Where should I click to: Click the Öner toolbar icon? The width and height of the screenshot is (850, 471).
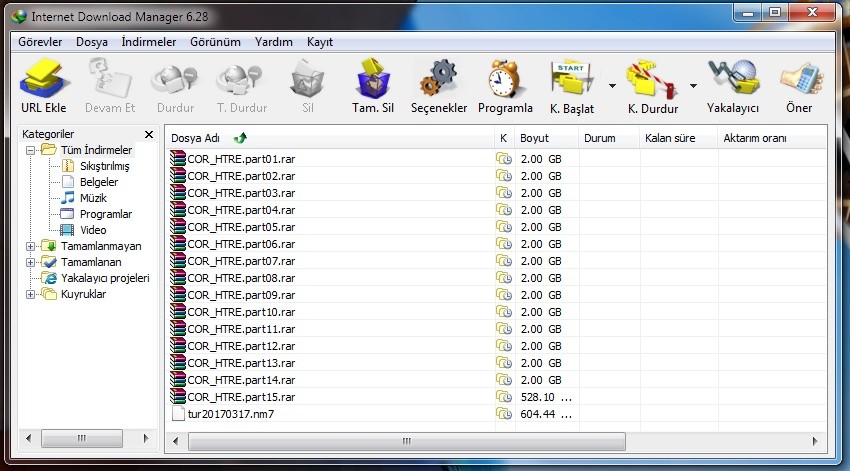[801, 79]
